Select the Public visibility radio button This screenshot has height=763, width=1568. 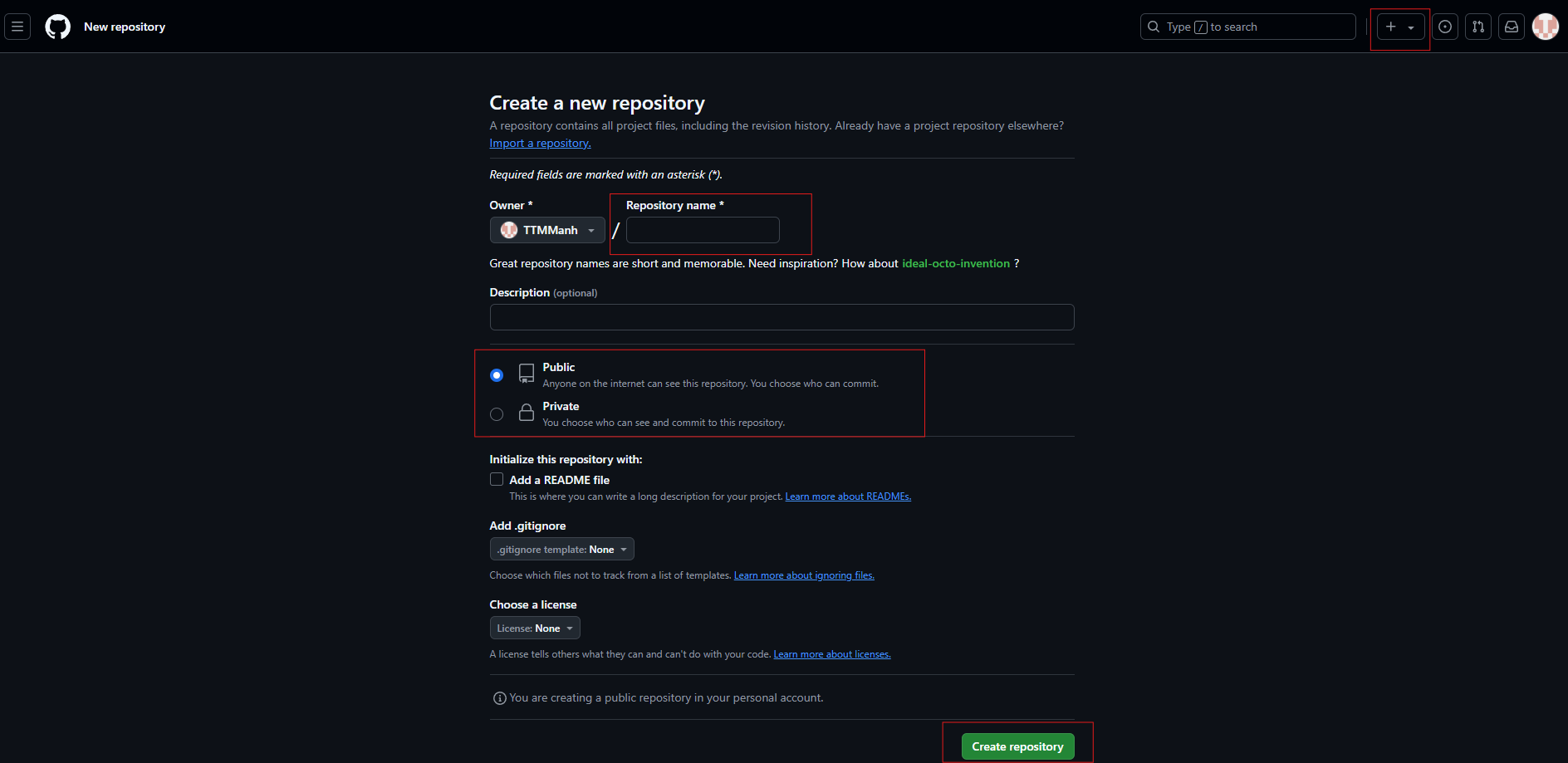coord(497,375)
